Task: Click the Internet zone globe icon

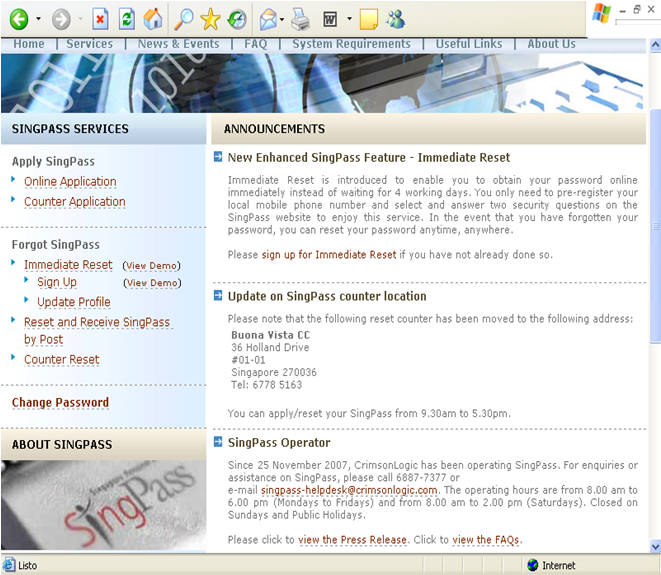Action: (x=532, y=565)
